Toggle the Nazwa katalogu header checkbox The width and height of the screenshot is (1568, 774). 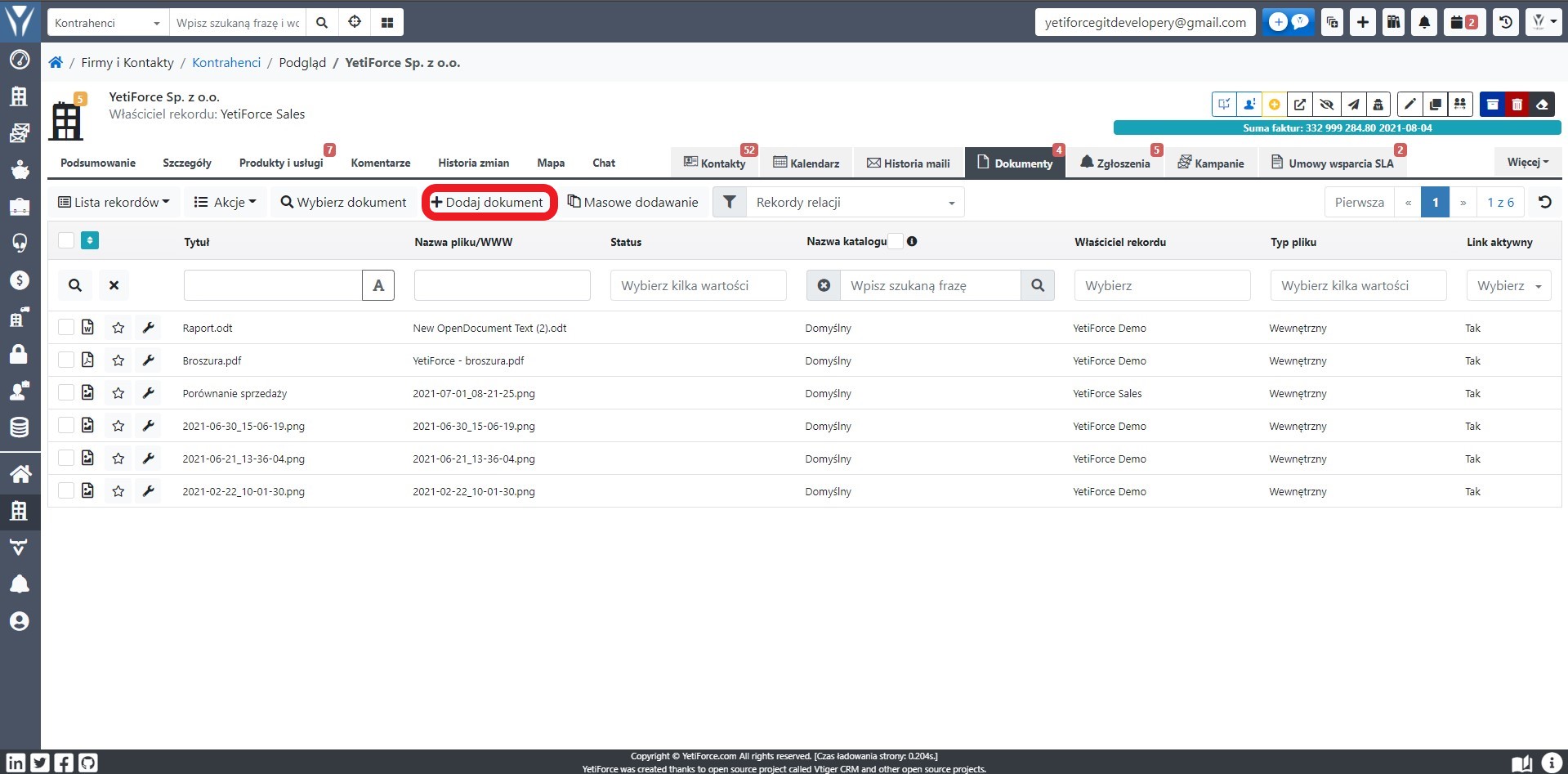(896, 241)
